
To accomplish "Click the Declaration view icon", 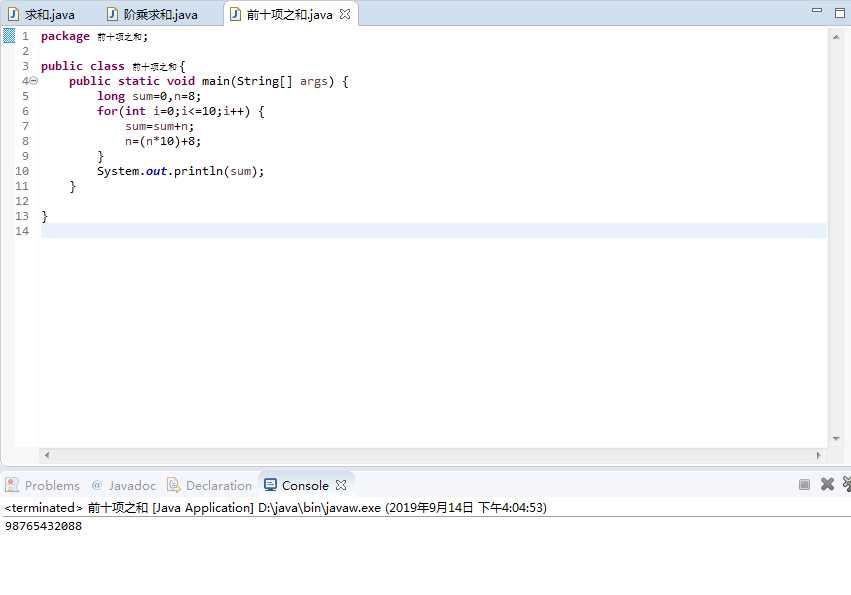I will coord(174,485).
